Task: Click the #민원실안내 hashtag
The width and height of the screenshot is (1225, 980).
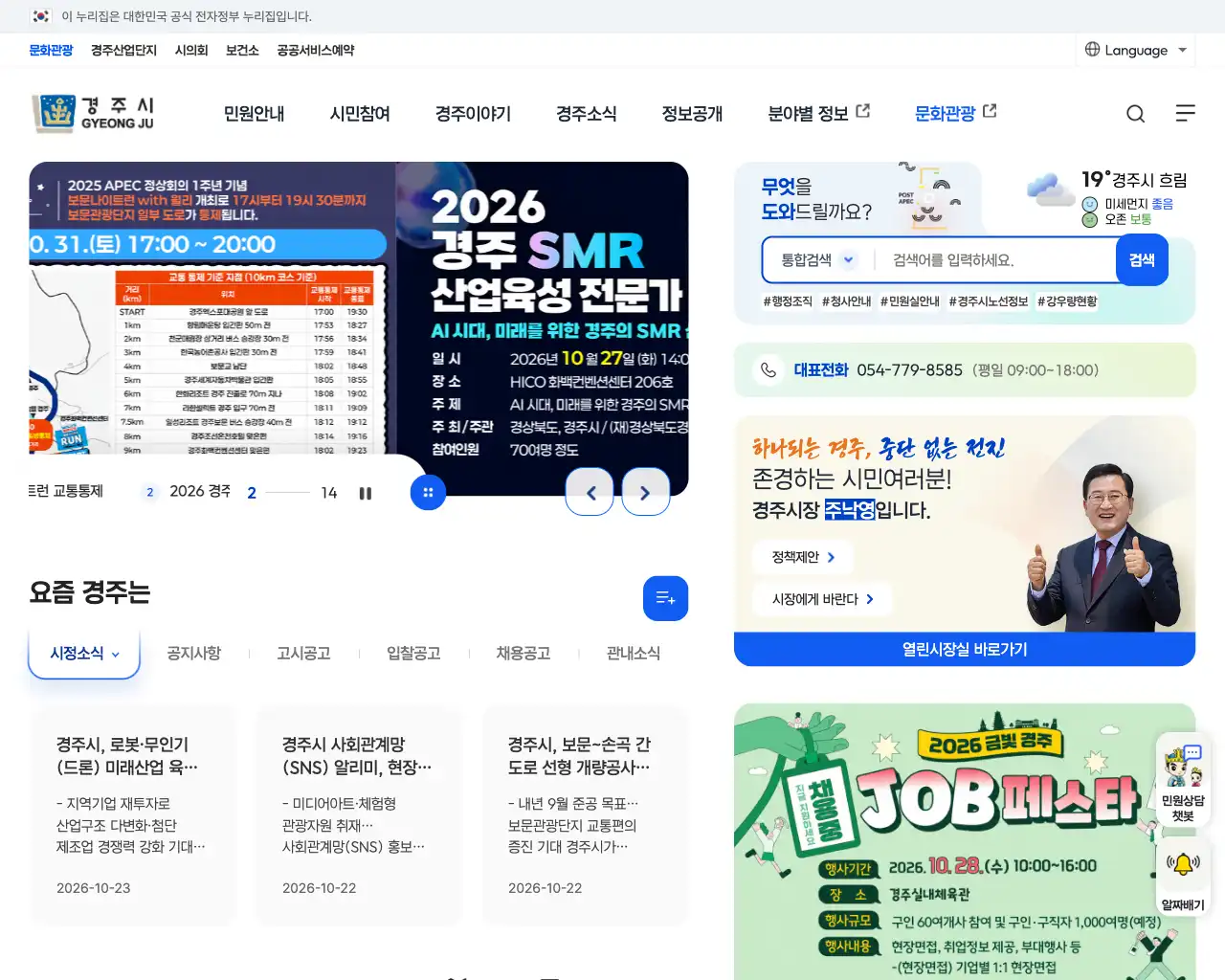Action: pyautogui.click(x=910, y=301)
